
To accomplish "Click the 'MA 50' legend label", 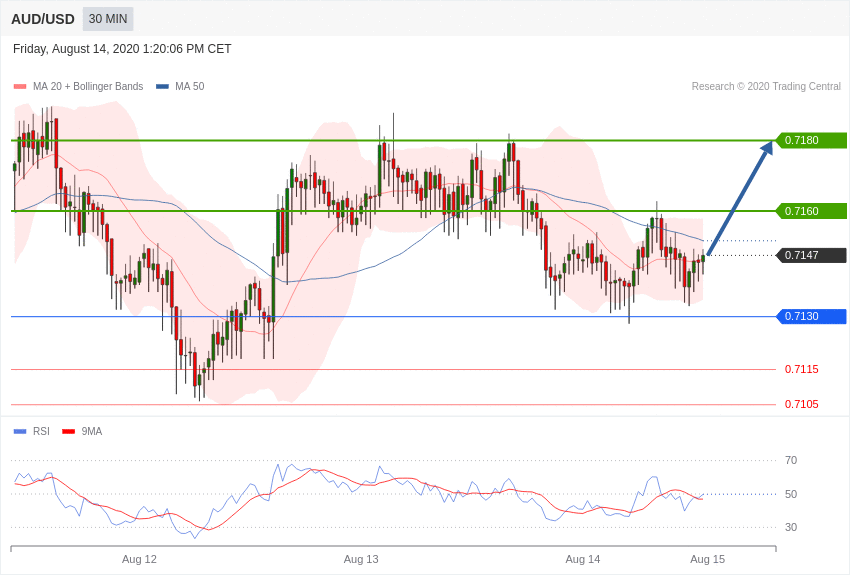I will 190,86.
